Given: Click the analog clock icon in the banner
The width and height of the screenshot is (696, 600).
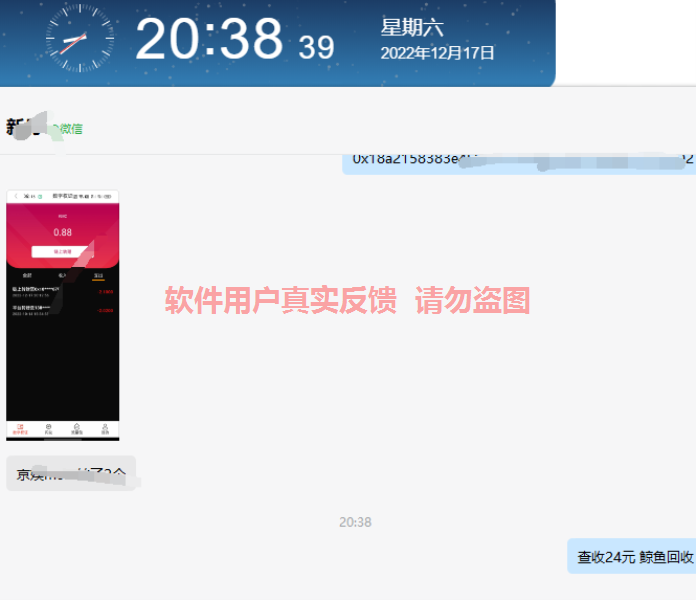Looking at the screenshot, I should [80, 40].
